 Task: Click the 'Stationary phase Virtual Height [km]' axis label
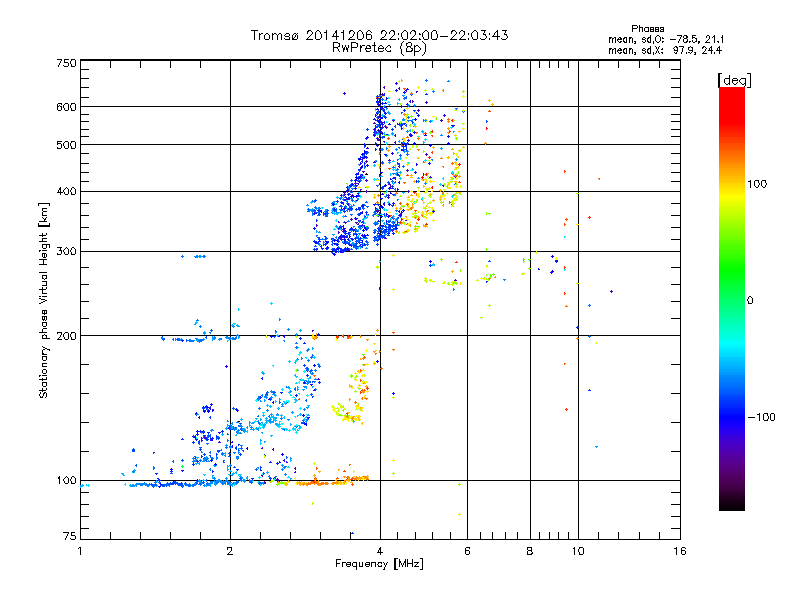pyautogui.click(x=43, y=301)
